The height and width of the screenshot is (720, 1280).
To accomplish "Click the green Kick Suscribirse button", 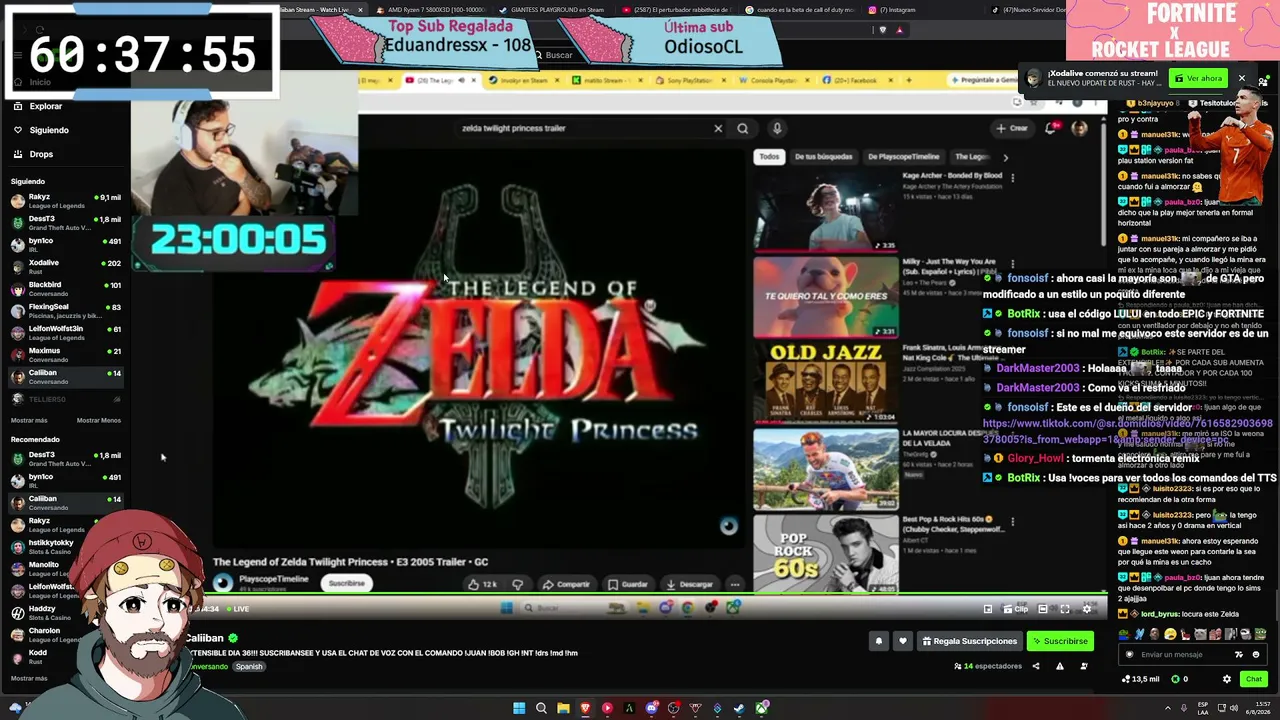I will 1060,641.
